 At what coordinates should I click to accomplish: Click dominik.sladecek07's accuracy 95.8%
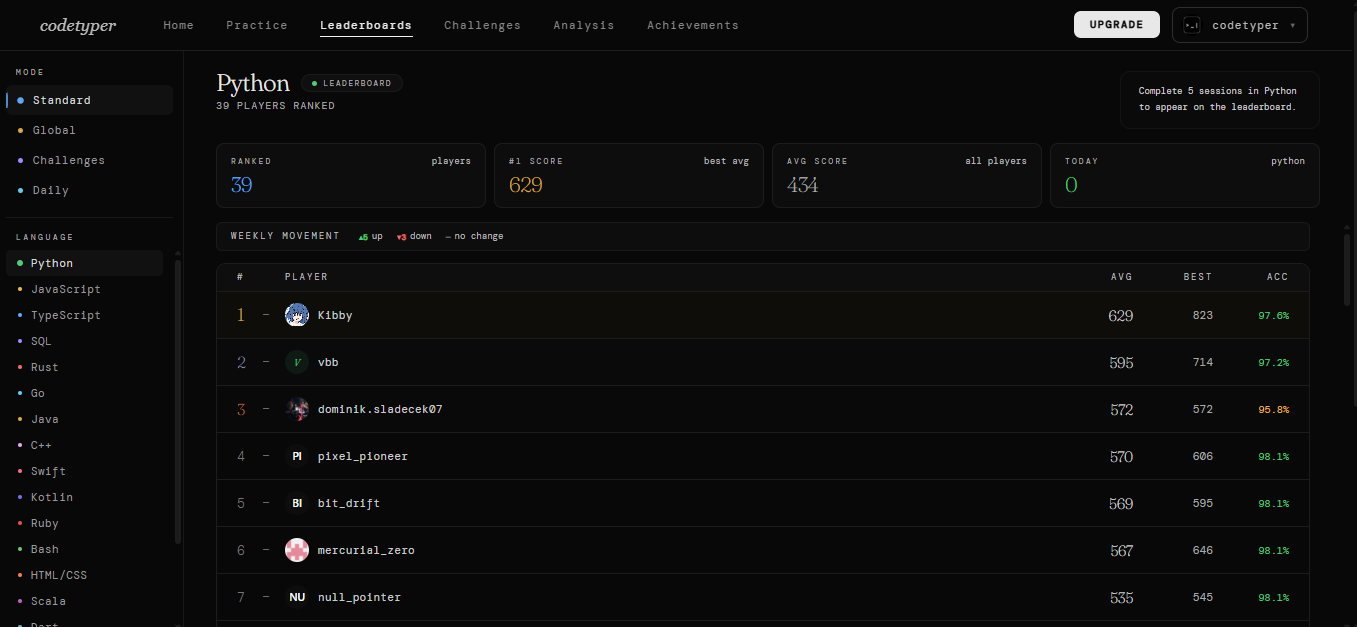[x=1274, y=409]
